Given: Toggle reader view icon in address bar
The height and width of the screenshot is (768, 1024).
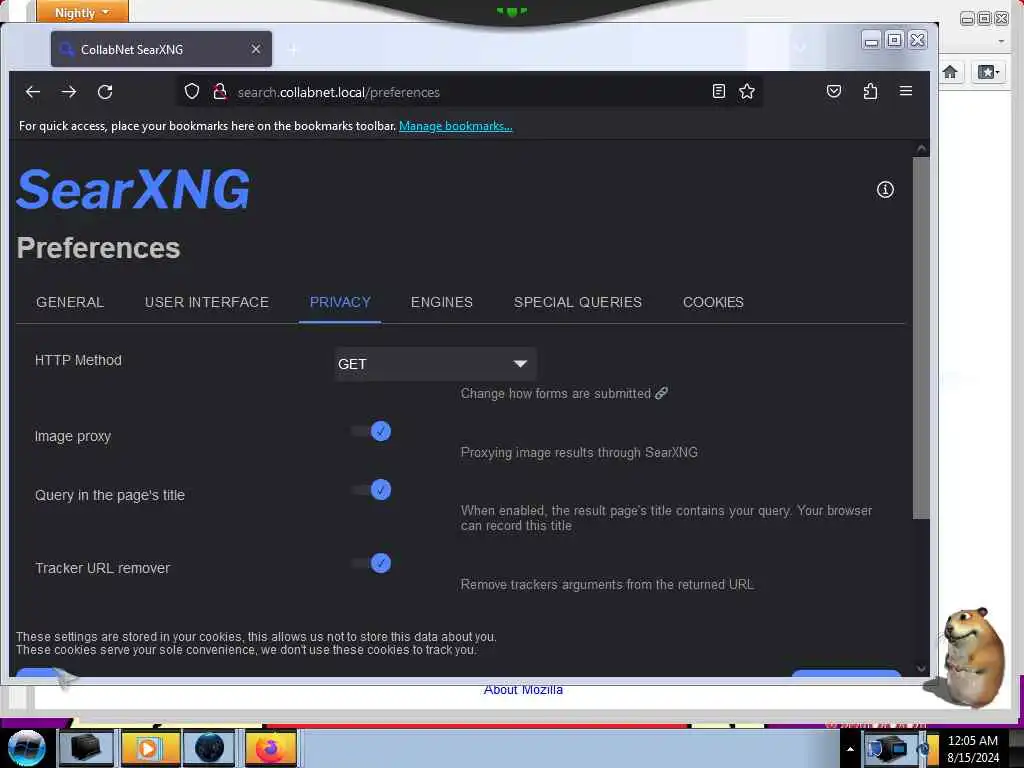Looking at the screenshot, I should pos(718,91).
